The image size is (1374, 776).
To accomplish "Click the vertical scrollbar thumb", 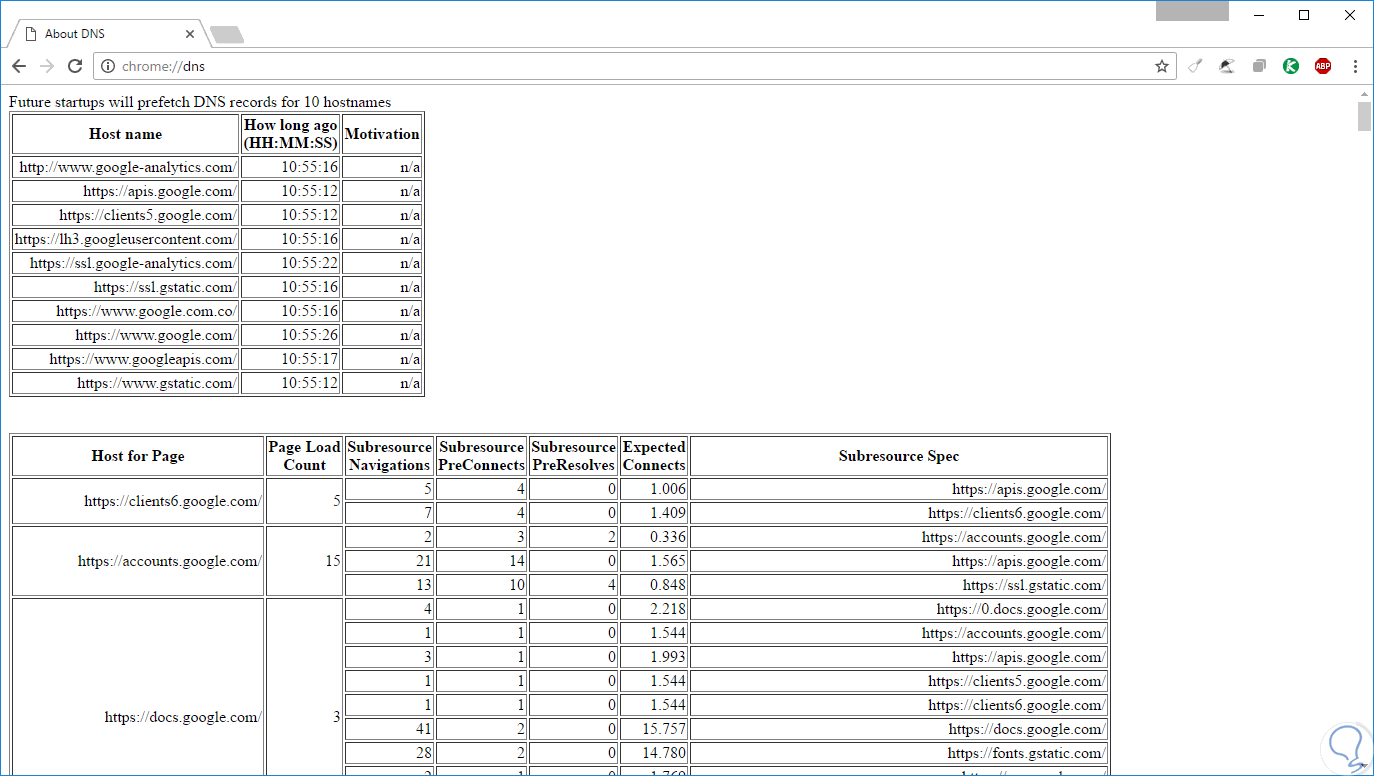I will (x=1365, y=116).
